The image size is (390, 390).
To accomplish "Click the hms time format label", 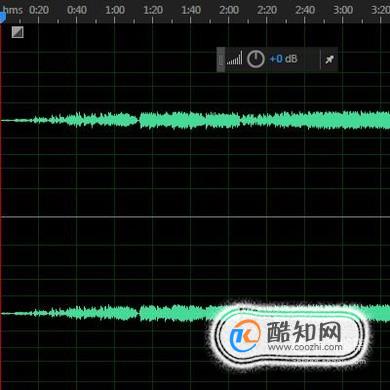I will 13,10.
